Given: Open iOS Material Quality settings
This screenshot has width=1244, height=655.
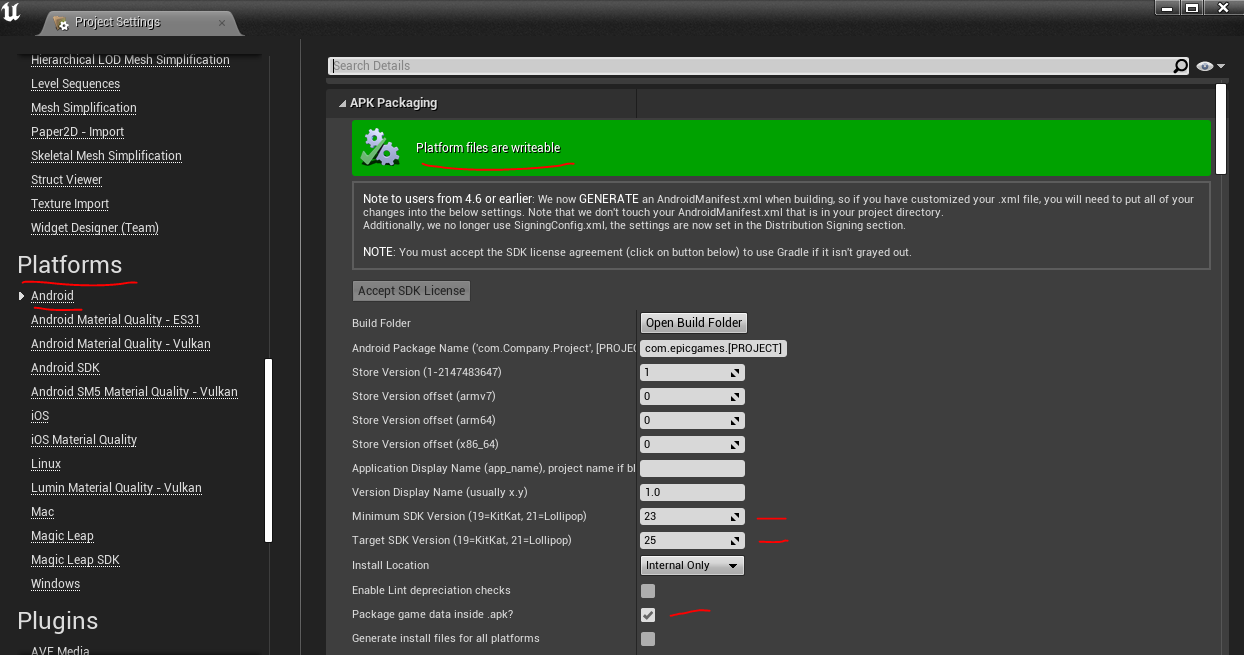Looking at the screenshot, I should click(x=84, y=440).
